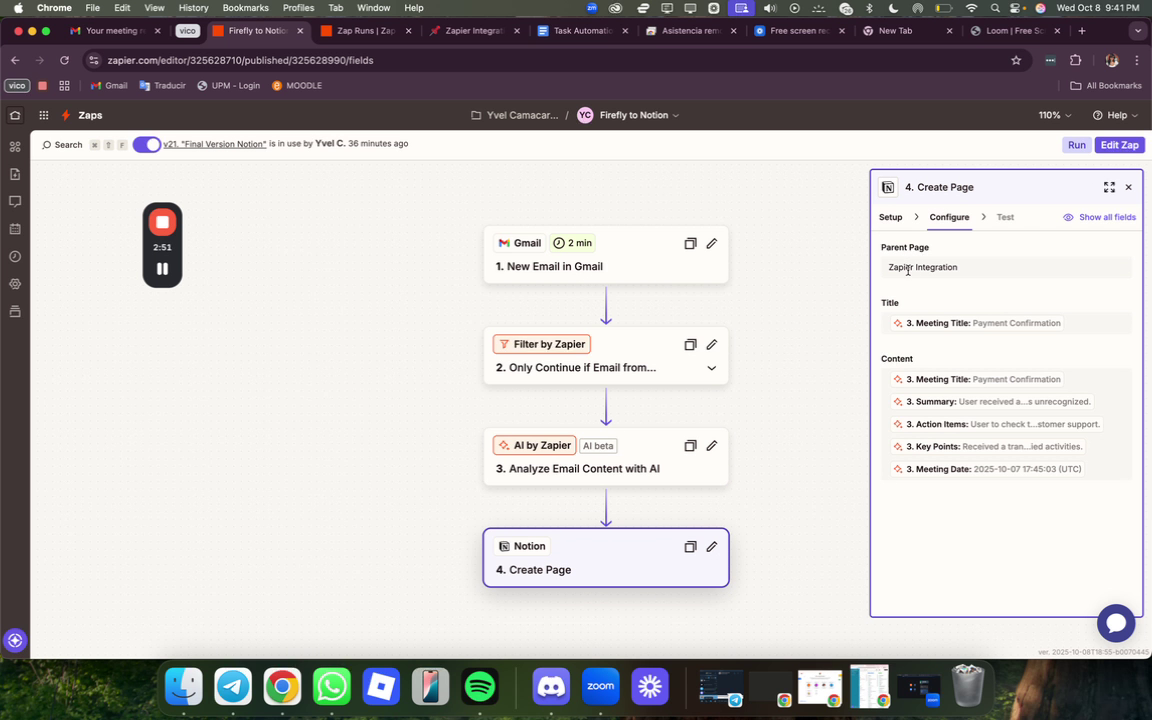The height and width of the screenshot is (720, 1152).
Task: Open Zapier home icon
Action: point(15,115)
